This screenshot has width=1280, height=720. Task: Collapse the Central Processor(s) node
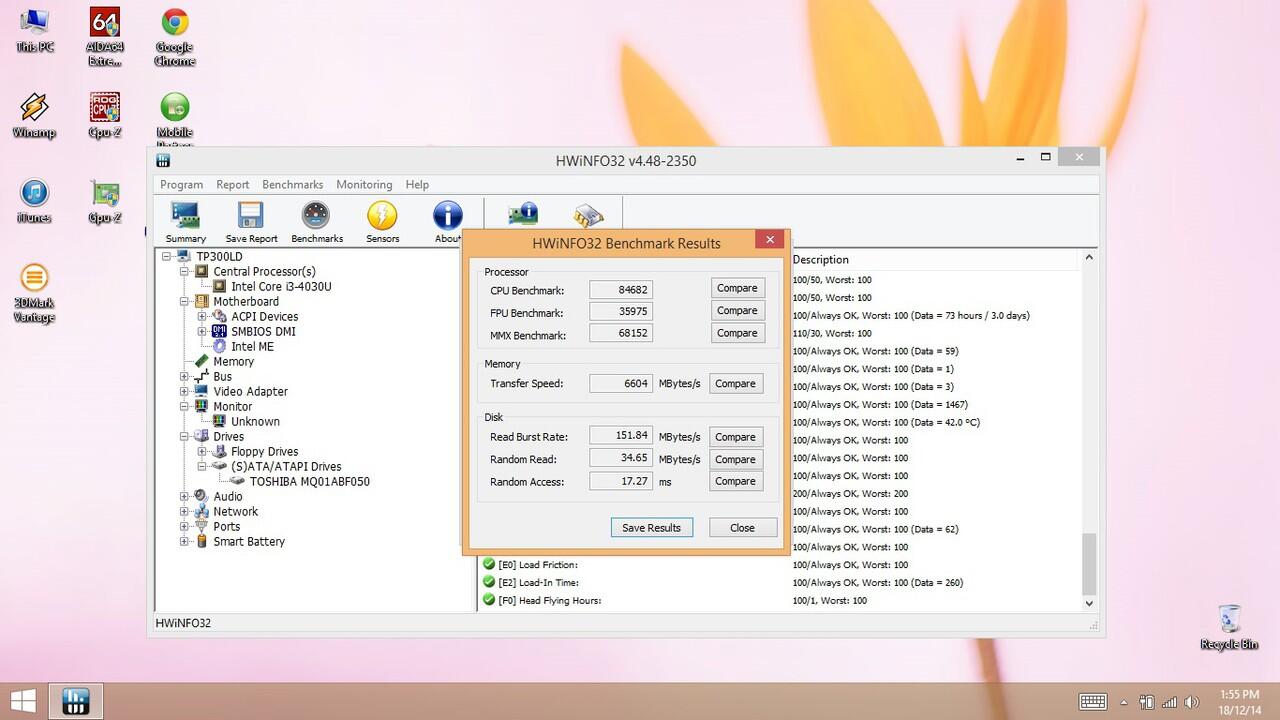184,272
